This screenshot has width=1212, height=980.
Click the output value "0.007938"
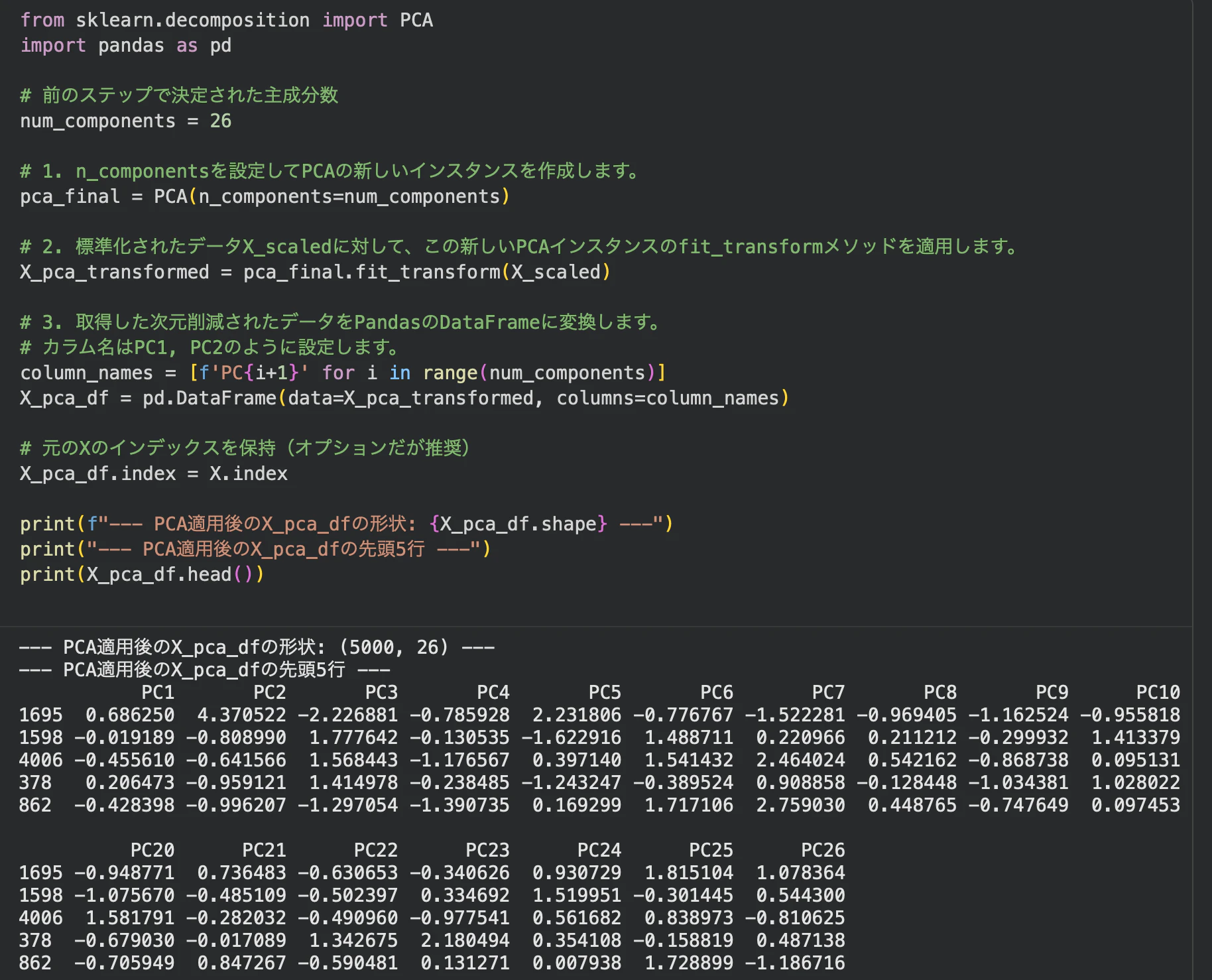click(577, 963)
